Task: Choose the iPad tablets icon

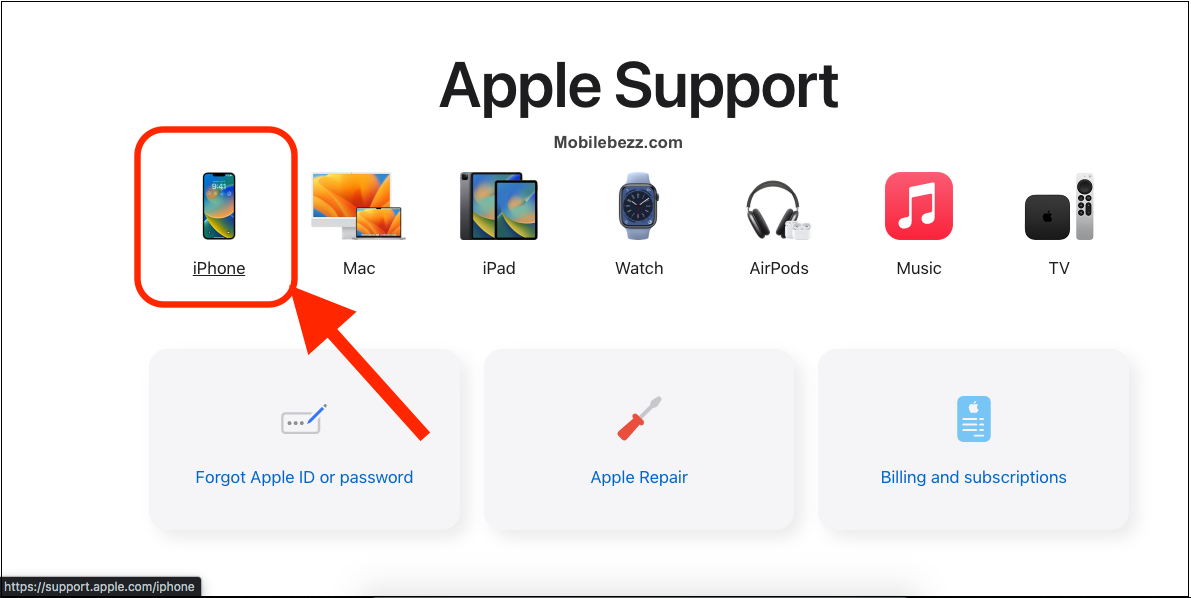Action: (498, 206)
